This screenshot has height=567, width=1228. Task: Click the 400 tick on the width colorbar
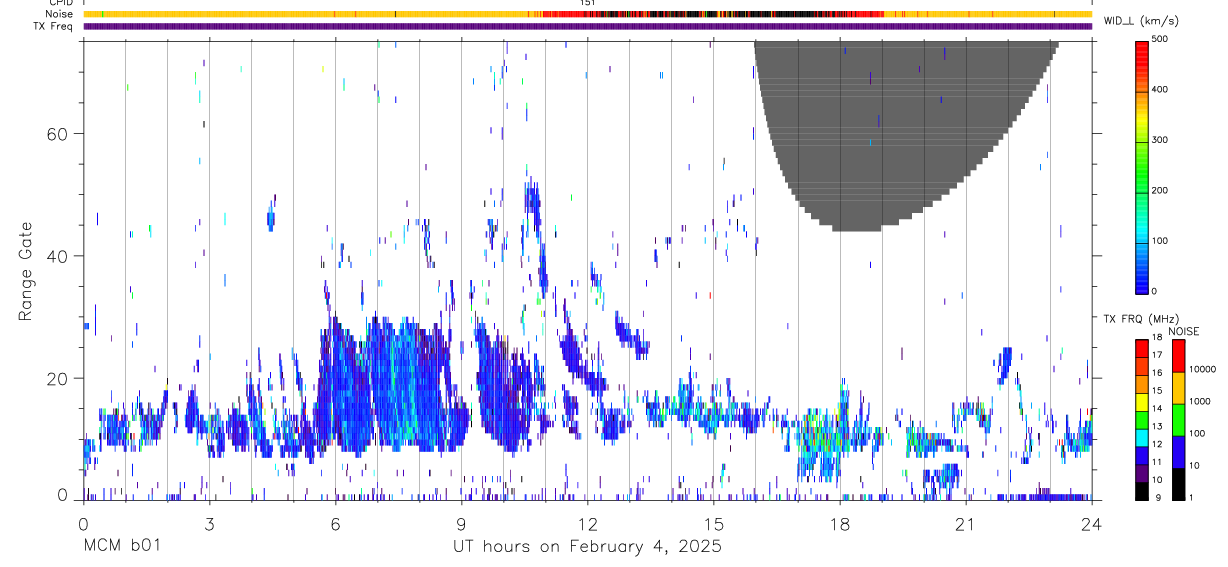click(x=1160, y=89)
